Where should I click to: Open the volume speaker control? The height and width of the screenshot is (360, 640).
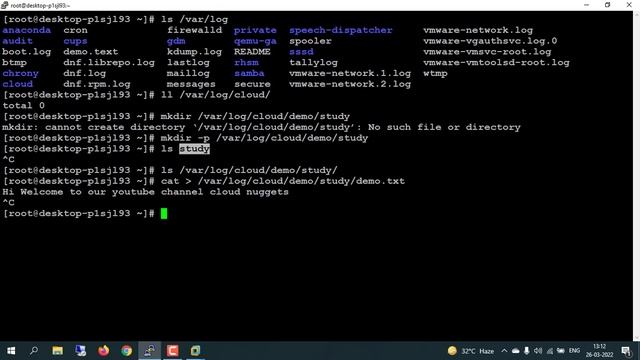(x=538, y=351)
